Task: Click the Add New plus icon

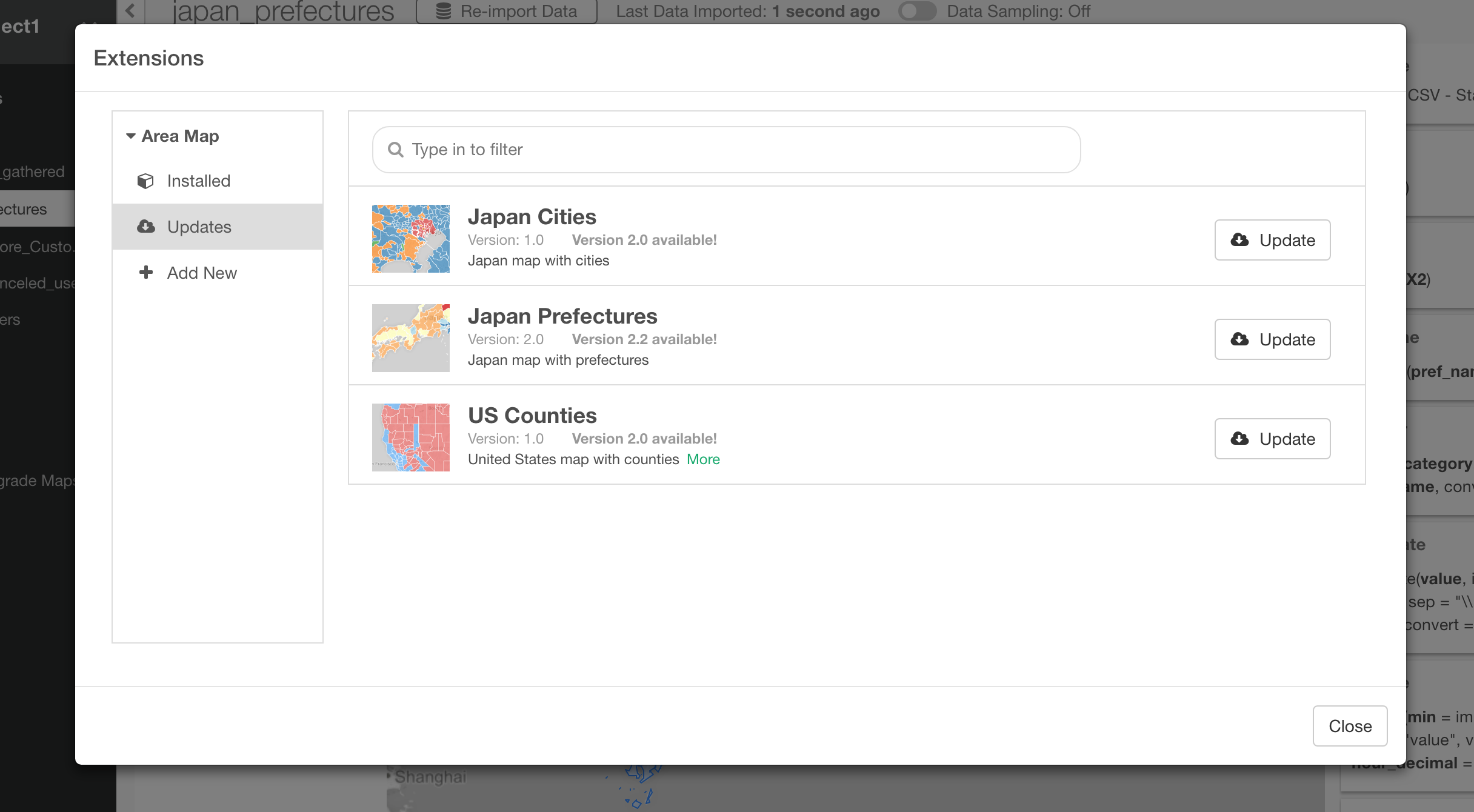Action: tap(145, 272)
